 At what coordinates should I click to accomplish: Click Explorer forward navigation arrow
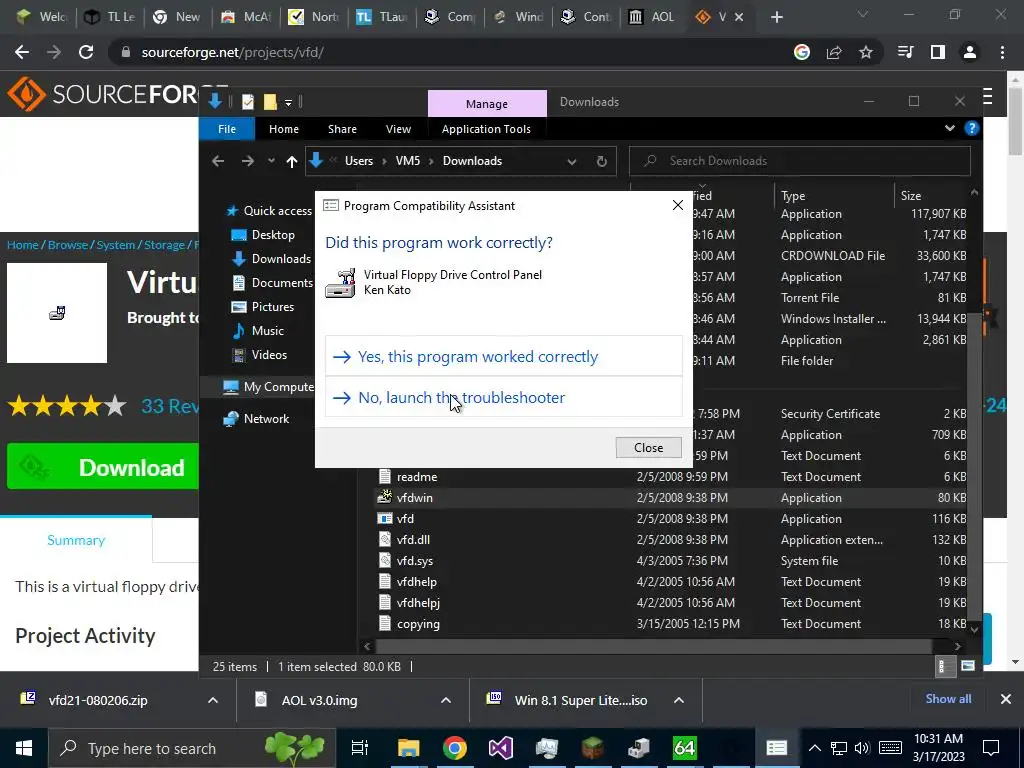coord(248,161)
